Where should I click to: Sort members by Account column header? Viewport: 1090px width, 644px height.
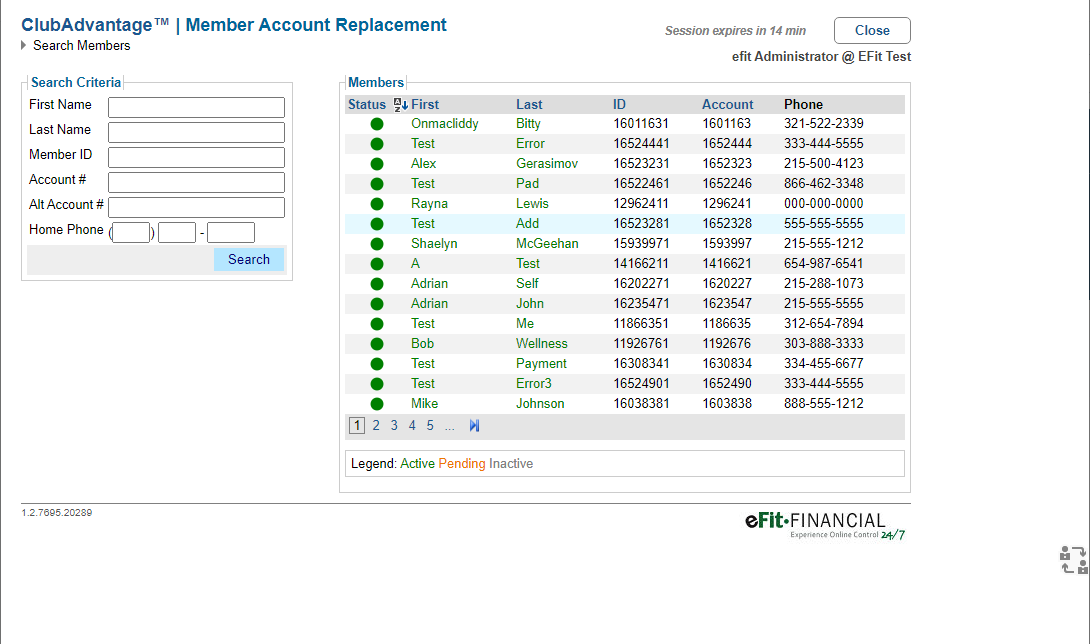(x=727, y=104)
